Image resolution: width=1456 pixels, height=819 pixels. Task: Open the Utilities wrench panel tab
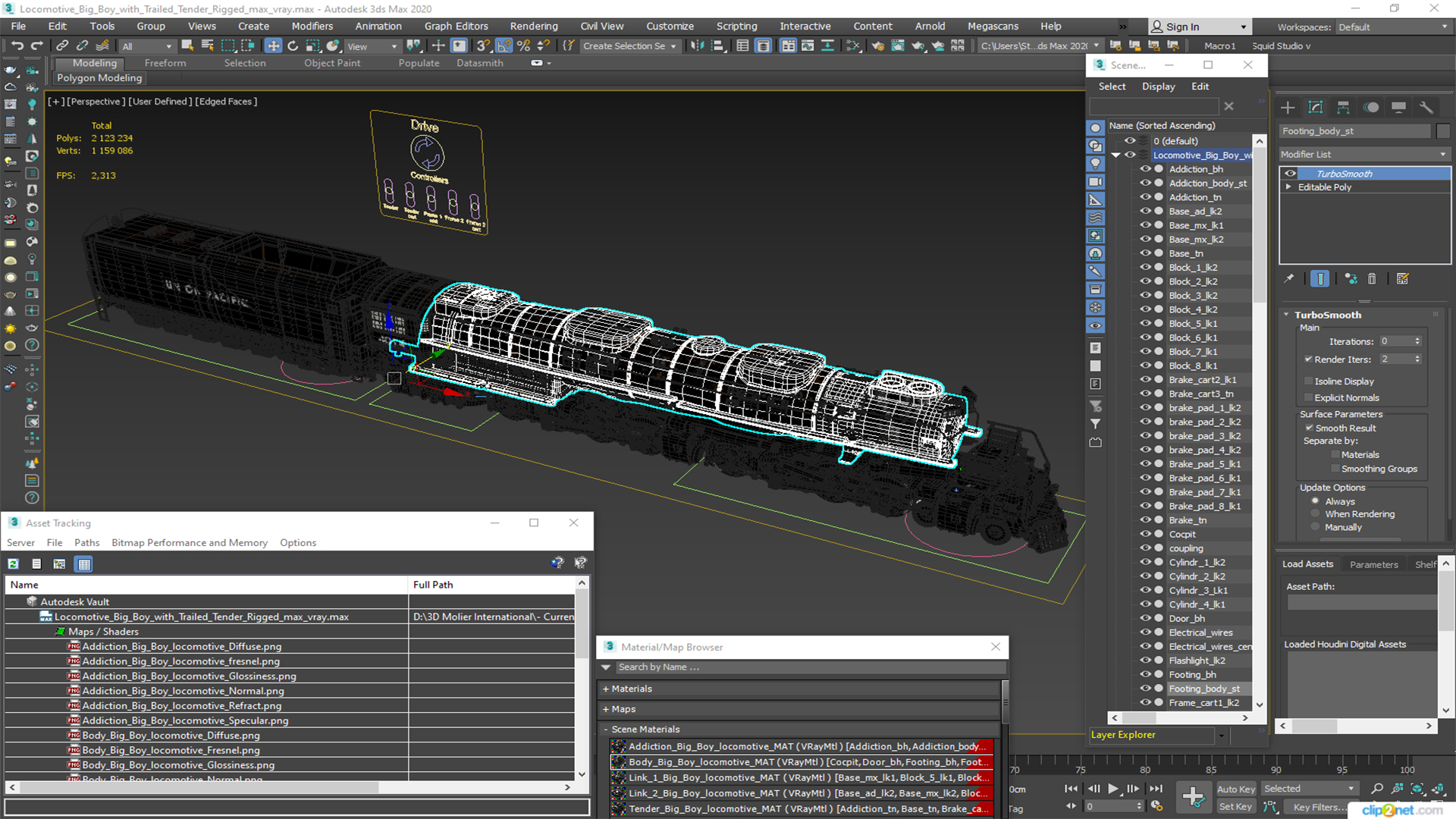pyautogui.click(x=1426, y=108)
